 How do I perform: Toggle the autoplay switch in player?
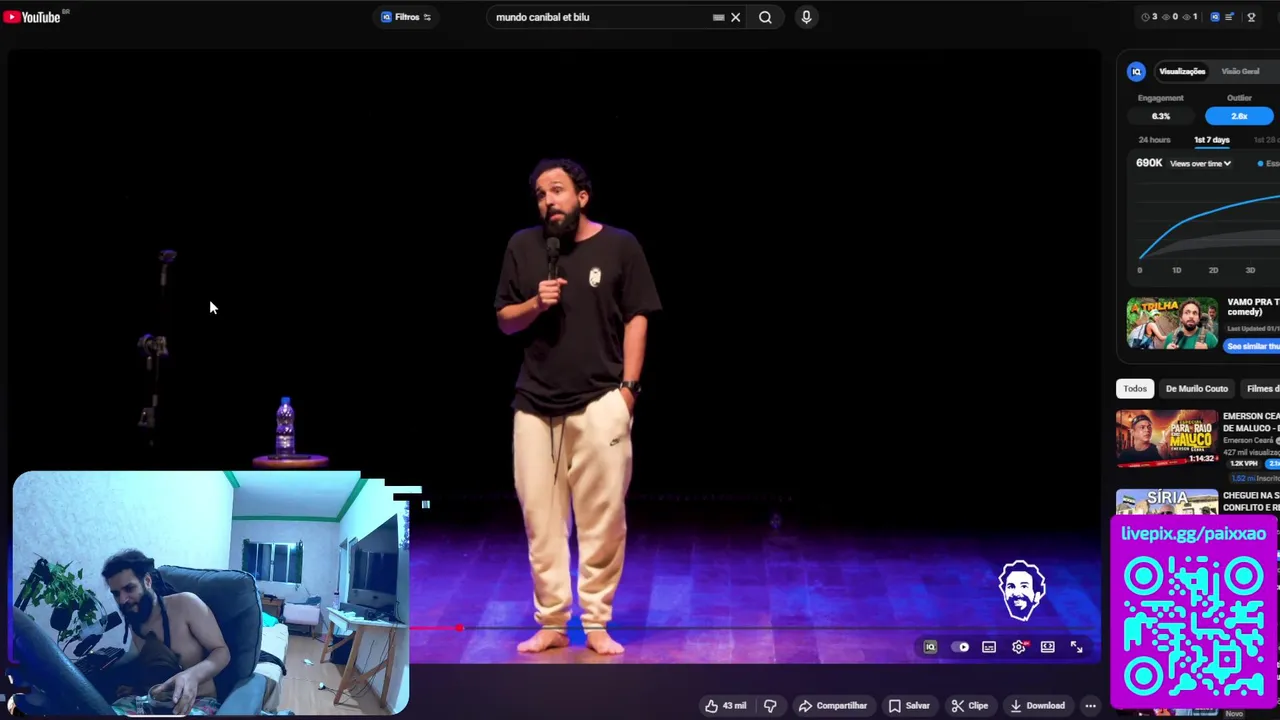(x=959, y=647)
